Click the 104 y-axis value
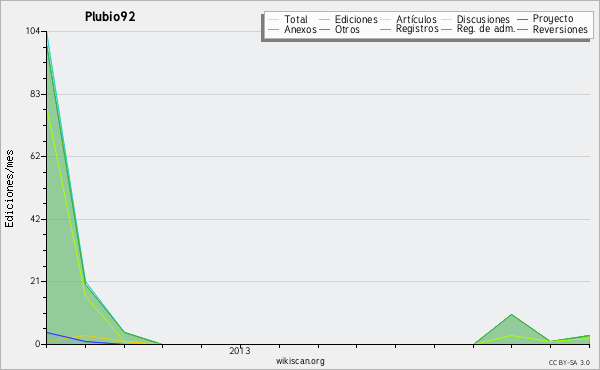This screenshot has width=600, height=370. pyautogui.click(x=33, y=31)
